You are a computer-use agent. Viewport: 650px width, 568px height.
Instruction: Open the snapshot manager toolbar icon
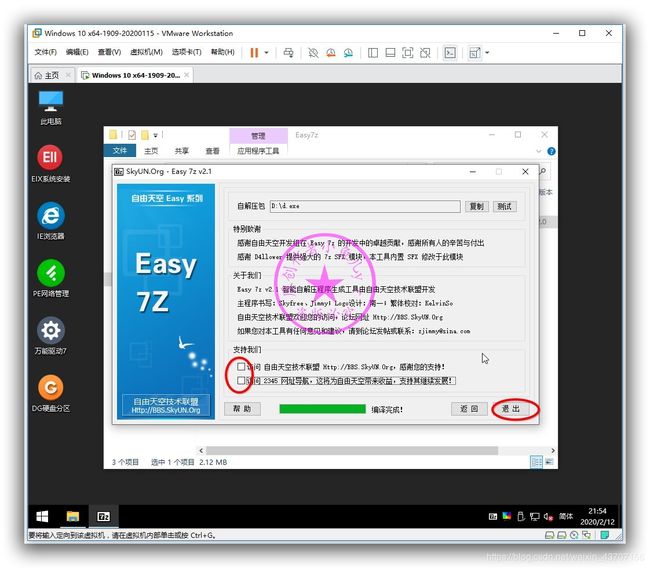click(348, 53)
